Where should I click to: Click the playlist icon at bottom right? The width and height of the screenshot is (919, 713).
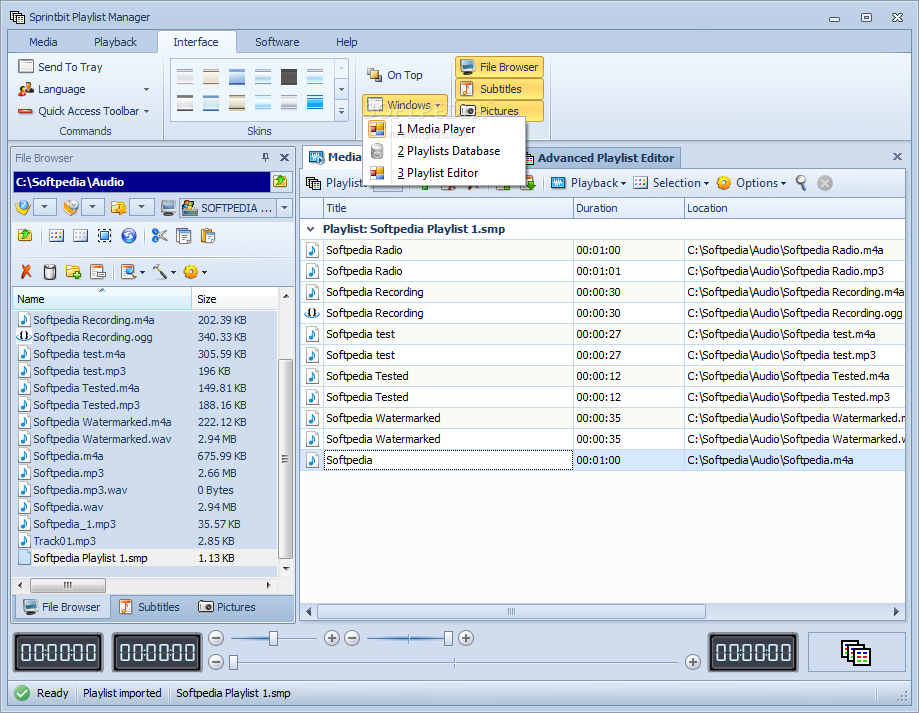[856, 652]
